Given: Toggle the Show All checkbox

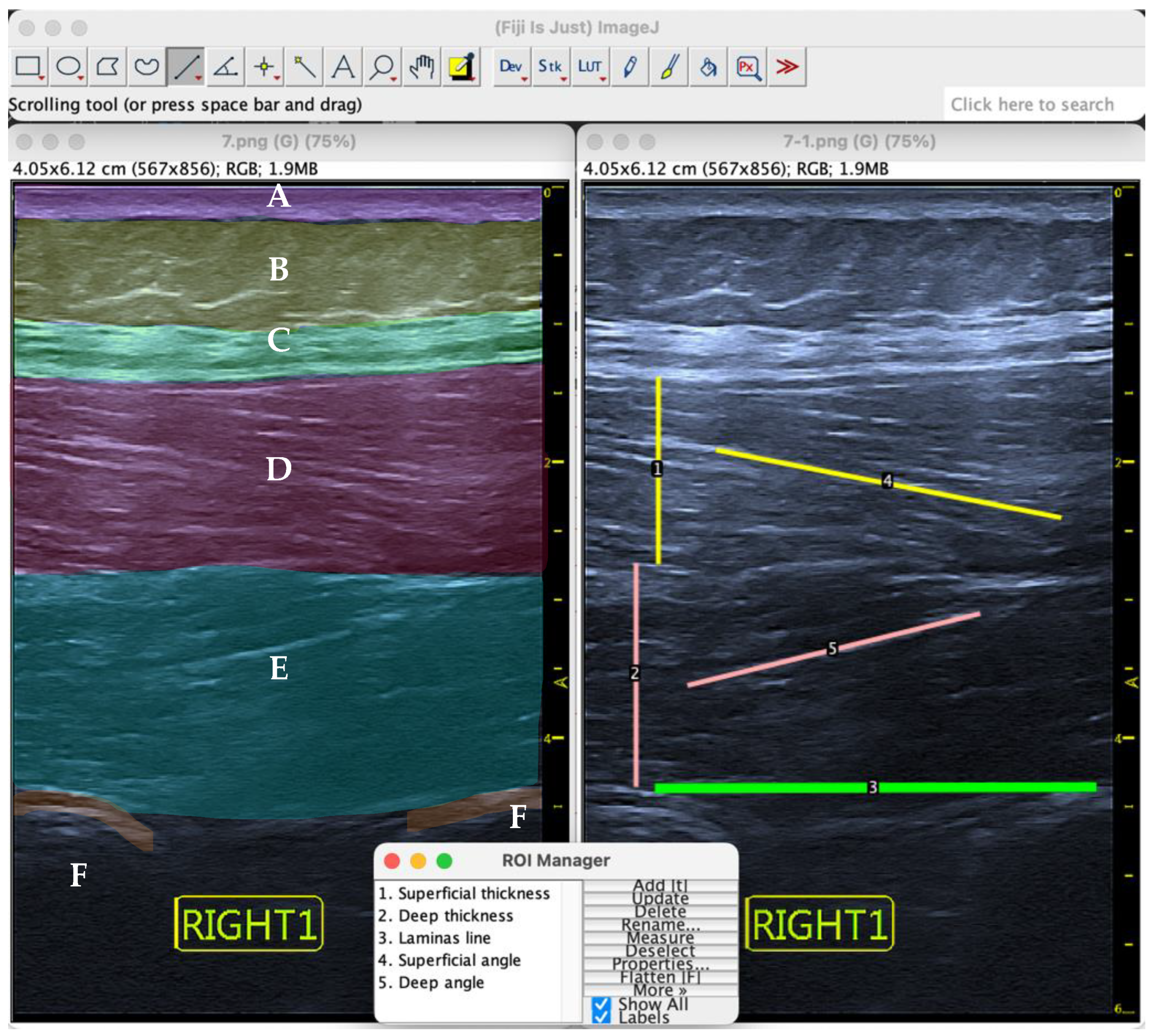Looking at the screenshot, I should 601,1004.
